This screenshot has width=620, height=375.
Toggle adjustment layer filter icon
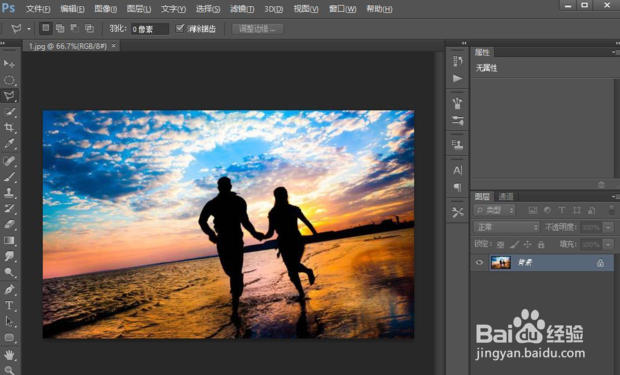click(547, 210)
